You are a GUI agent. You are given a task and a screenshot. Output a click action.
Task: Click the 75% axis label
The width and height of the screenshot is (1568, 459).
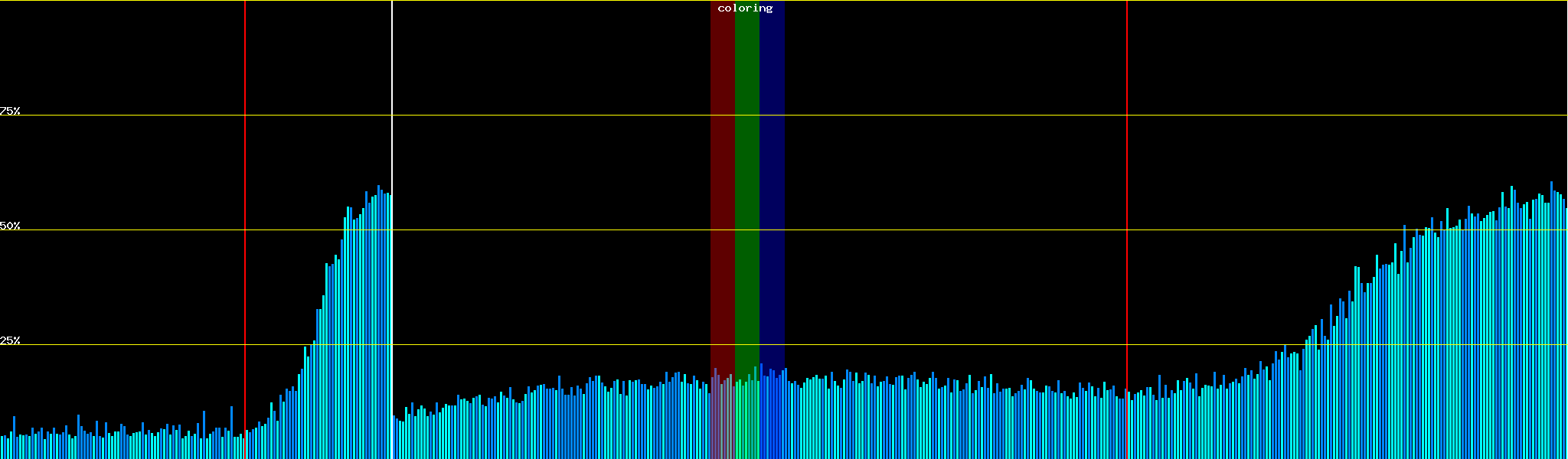[x=10, y=111]
